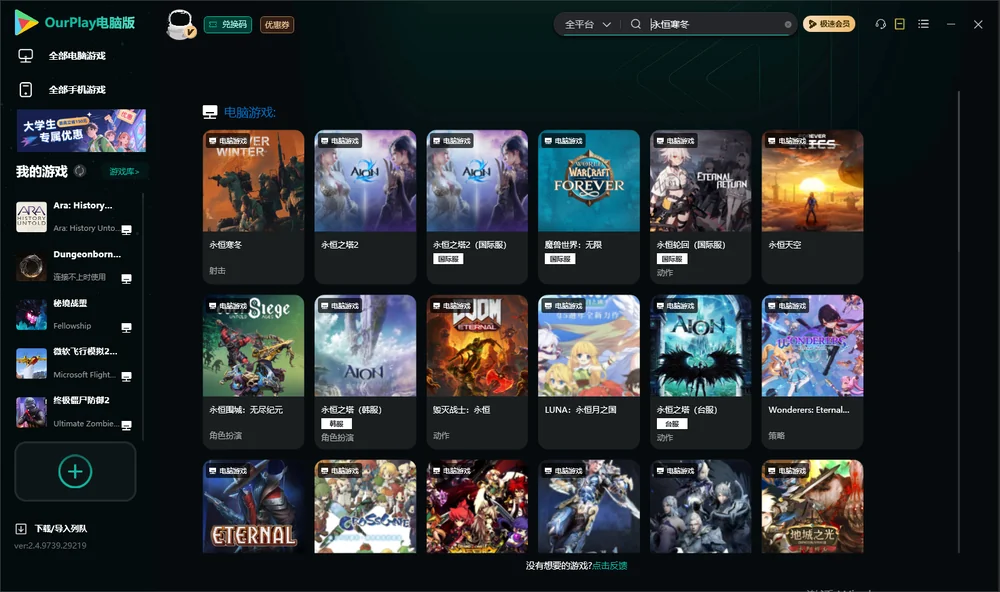Open the 游戏库> library link
1000x592 pixels.
[124, 172]
